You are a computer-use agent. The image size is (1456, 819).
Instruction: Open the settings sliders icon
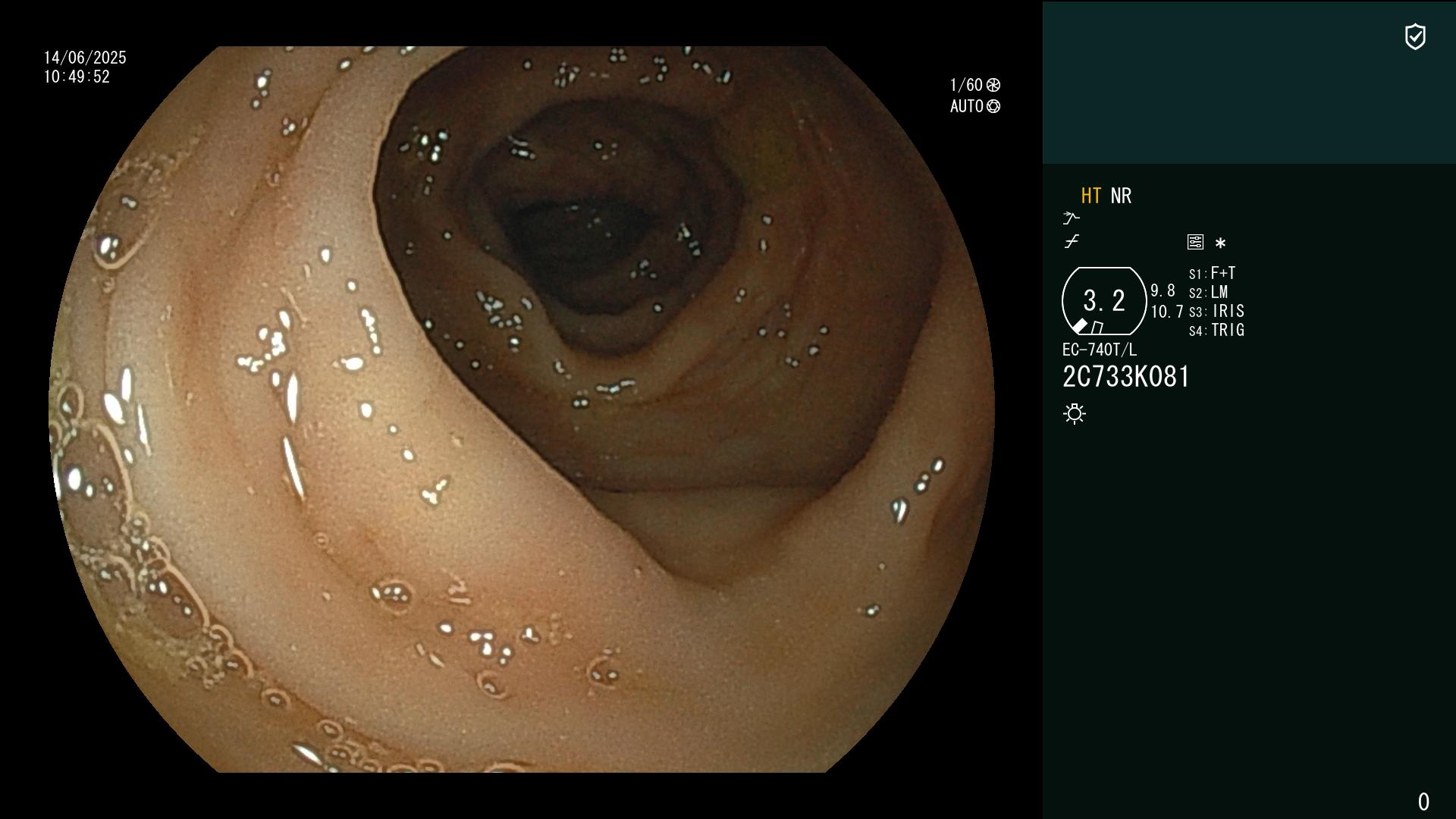click(1195, 242)
